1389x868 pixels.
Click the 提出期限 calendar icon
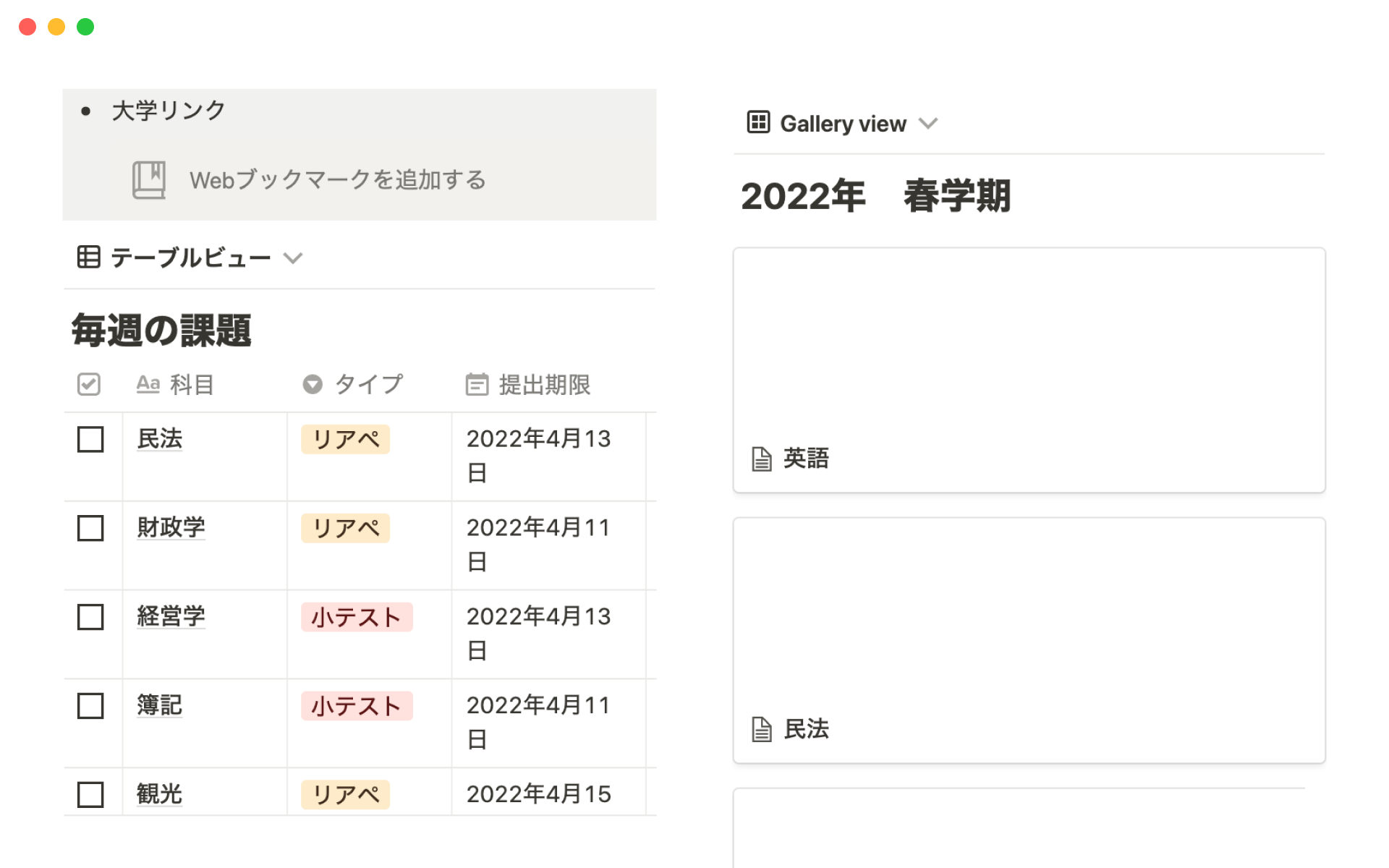pos(477,384)
